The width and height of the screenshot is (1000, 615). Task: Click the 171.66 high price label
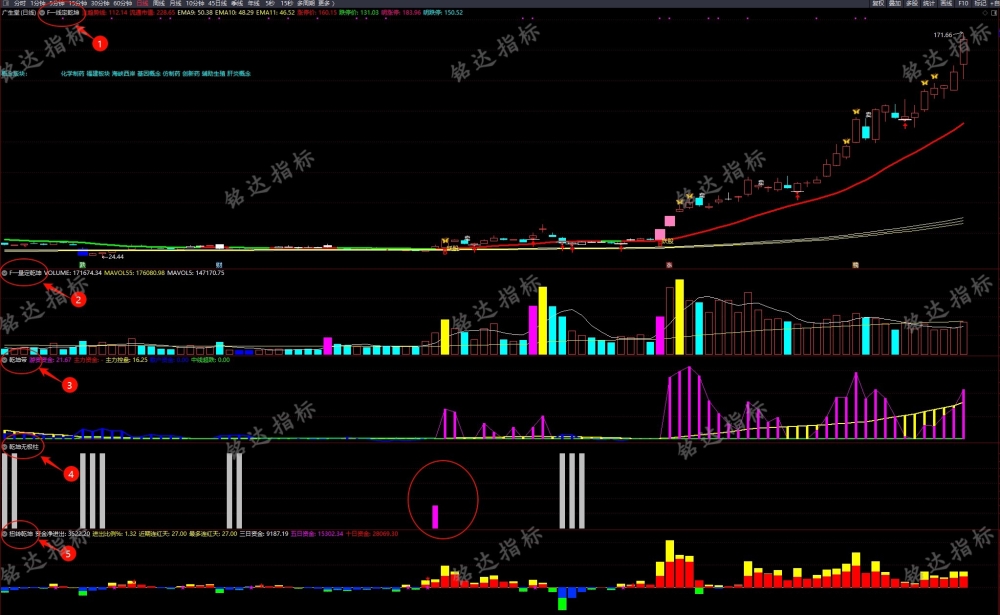943,35
